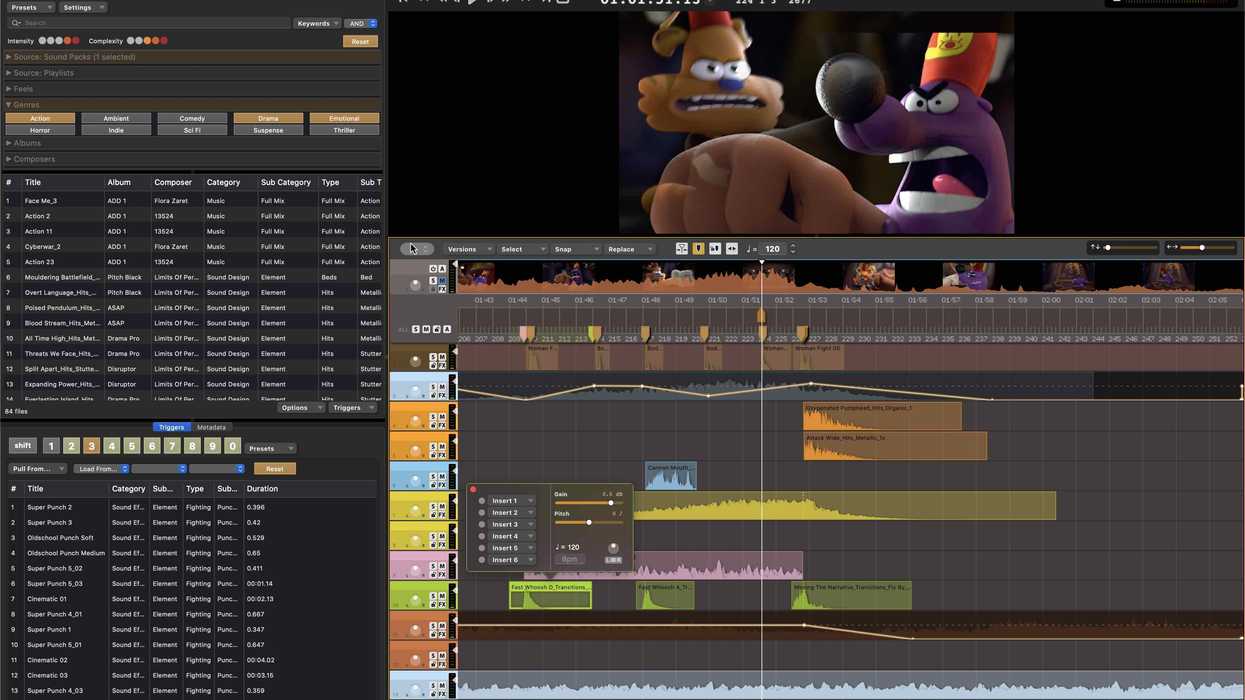Image resolution: width=1245 pixels, height=700 pixels.
Task: Click the power icon on the video track
Action: (433, 269)
